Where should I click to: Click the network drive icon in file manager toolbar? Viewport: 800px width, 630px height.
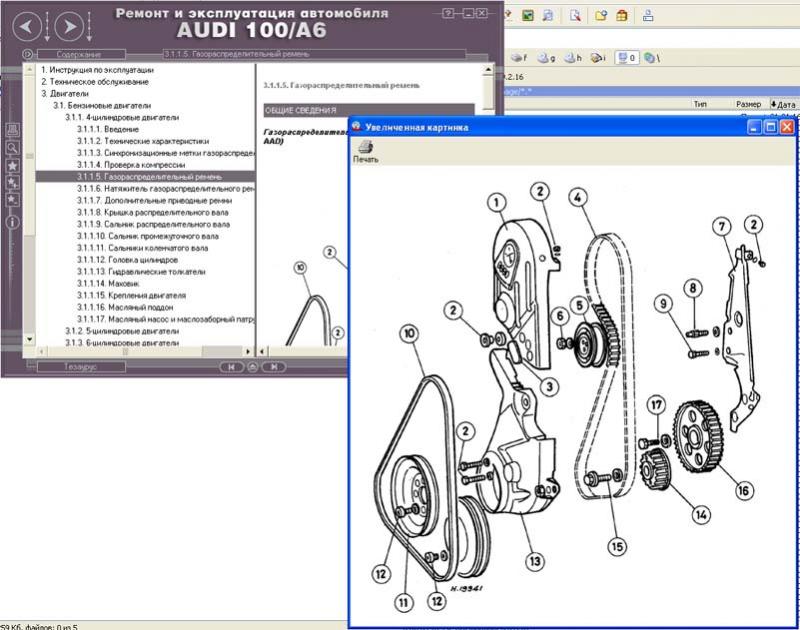[x=648, y=15]
